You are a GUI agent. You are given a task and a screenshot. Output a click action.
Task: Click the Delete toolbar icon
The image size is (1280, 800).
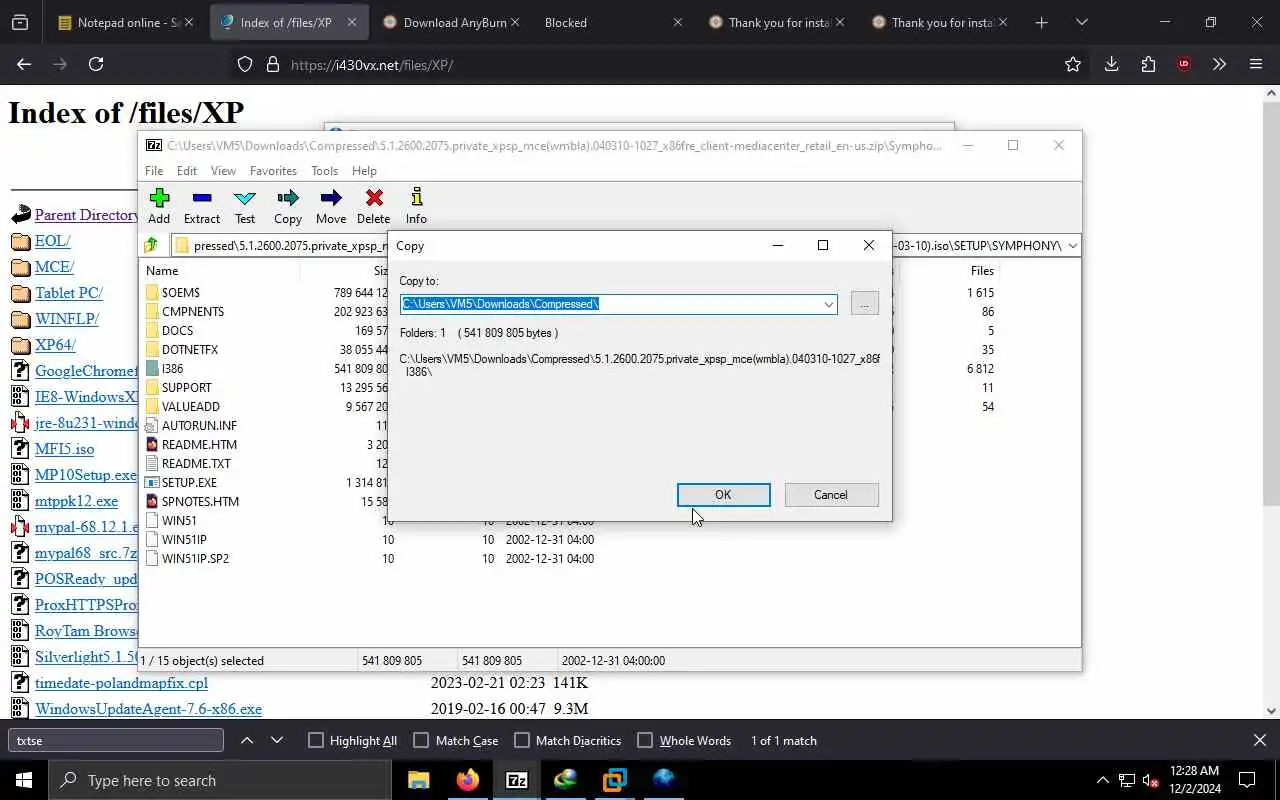tap(374, 206)
